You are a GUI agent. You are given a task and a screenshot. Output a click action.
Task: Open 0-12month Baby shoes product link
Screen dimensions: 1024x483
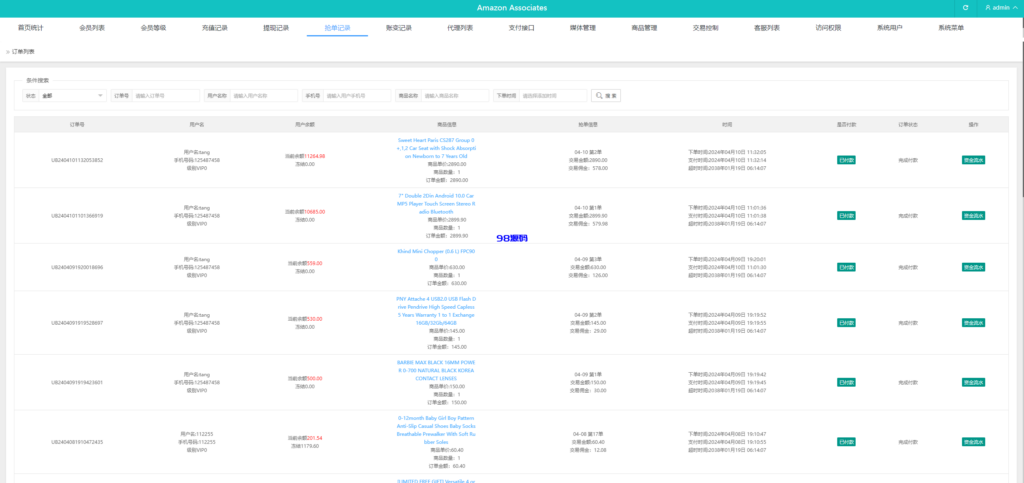pos(437,429)
